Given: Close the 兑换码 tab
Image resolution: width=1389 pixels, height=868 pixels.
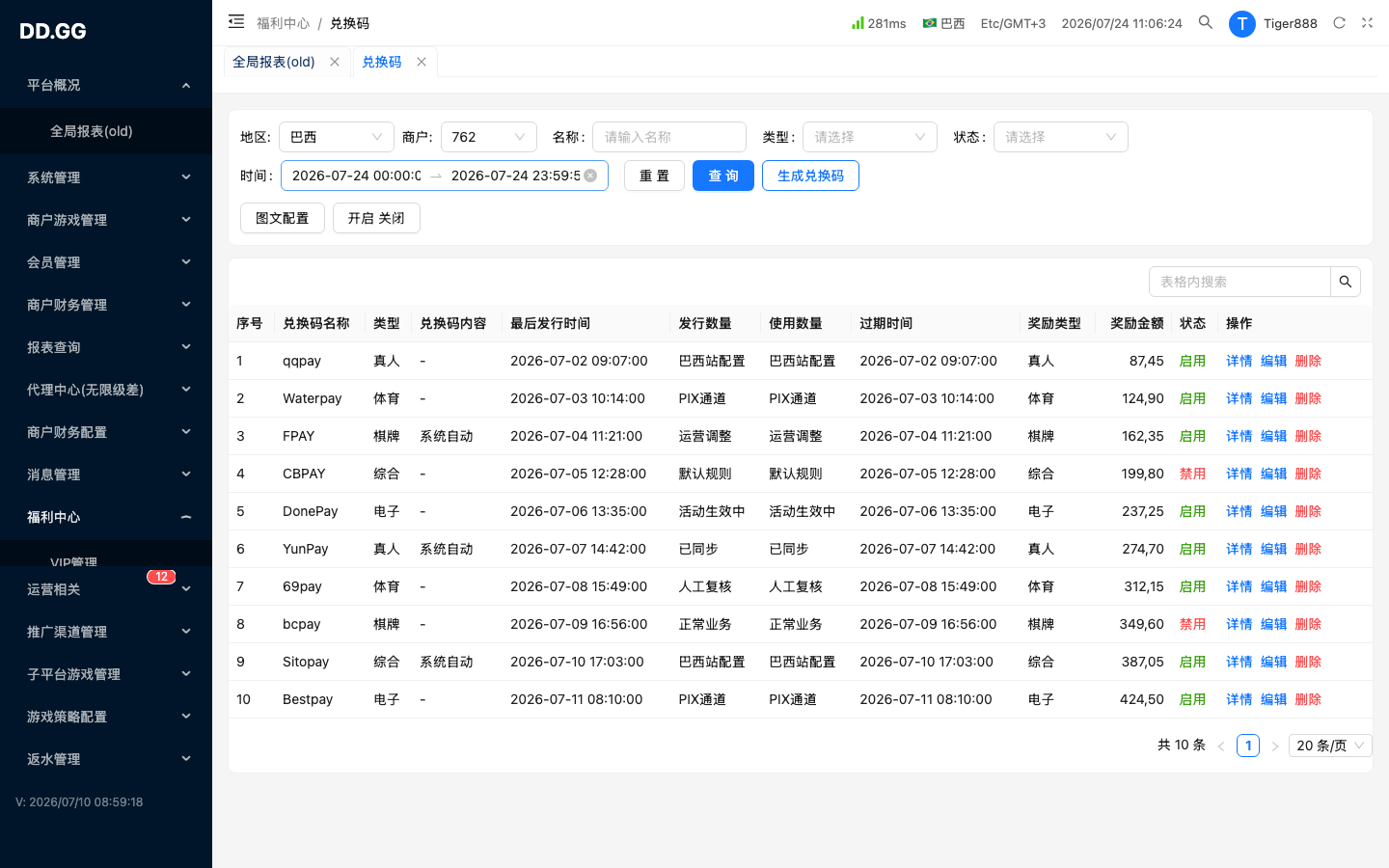Looking at the screenshot, I should pyautogui.click(x=422, y=62).
